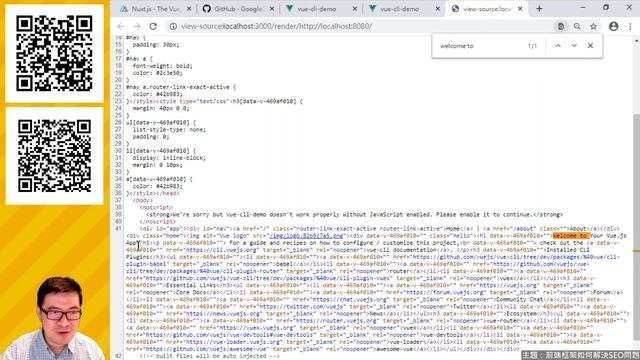Click 'list-style-type: none;' text
Viewport: 640px width, 360px height.
pyautogui.click(x=169, y=129)
